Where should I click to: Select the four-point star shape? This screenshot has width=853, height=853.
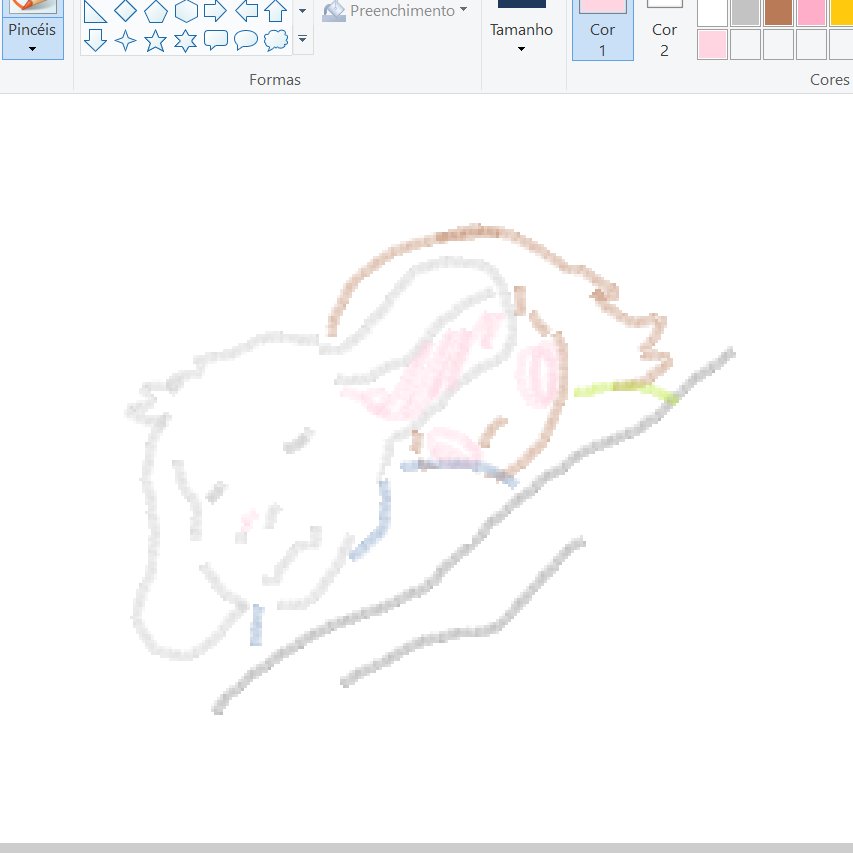click(x=126, y=41)
